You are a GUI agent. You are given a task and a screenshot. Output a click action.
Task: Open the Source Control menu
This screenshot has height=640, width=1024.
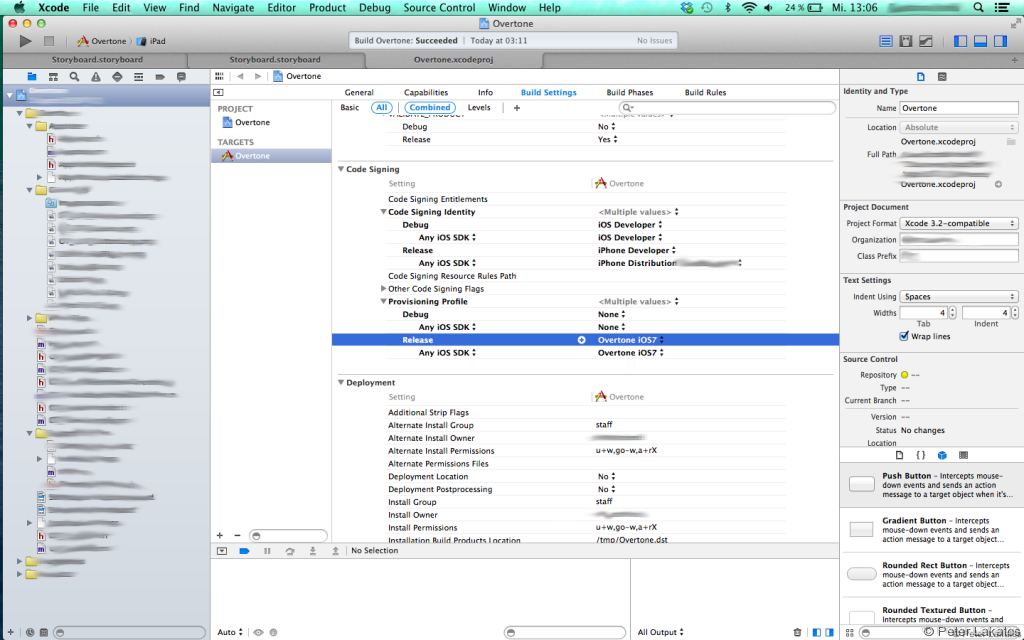(440, 8)
